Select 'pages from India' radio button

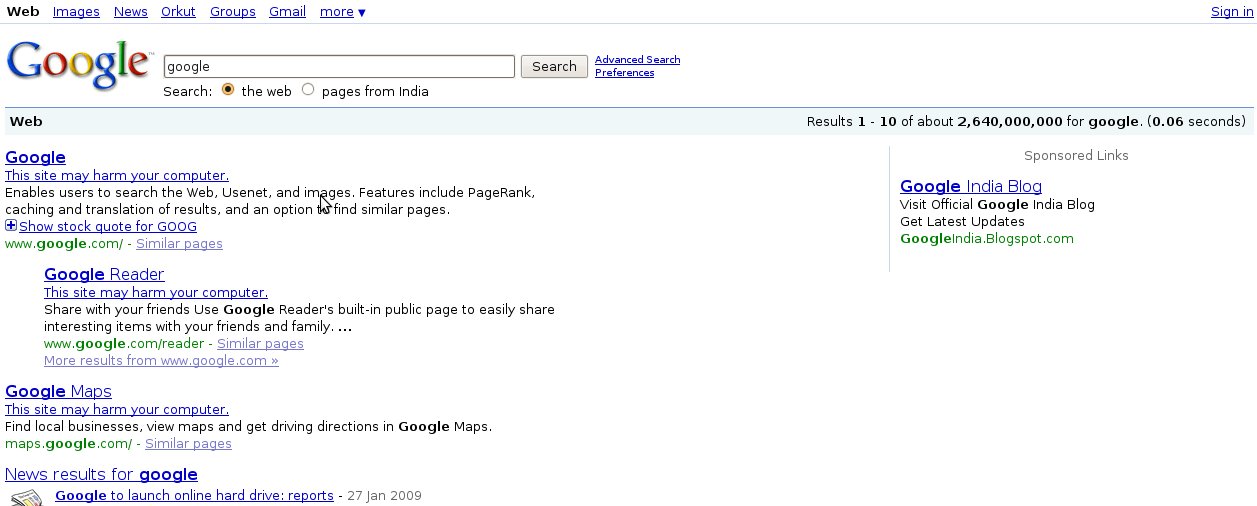(308, 90)
